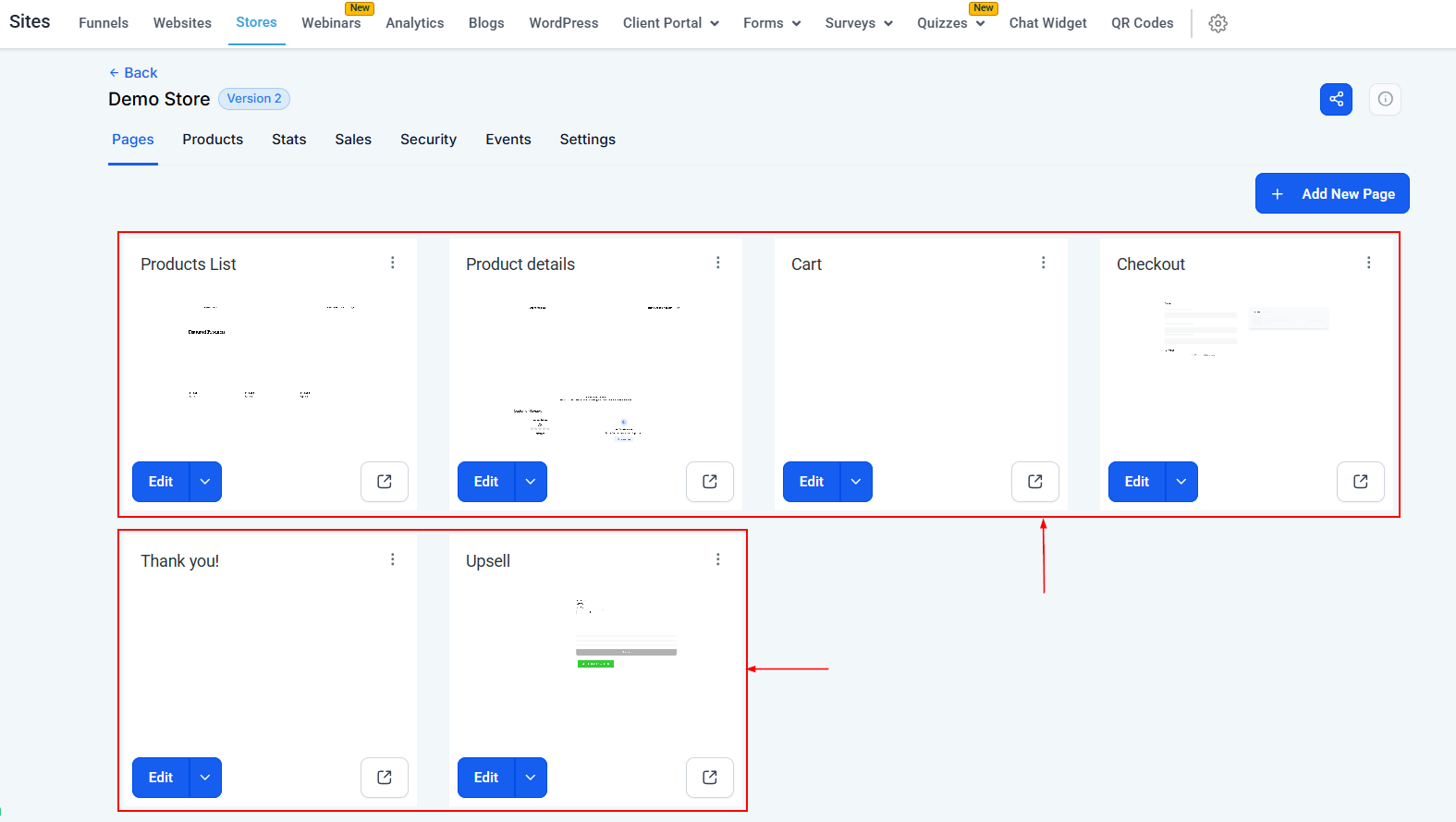Viewport: 1456px width, 822px height.
Task: Edit the Cart page
Action: click(x=812, y=482)
